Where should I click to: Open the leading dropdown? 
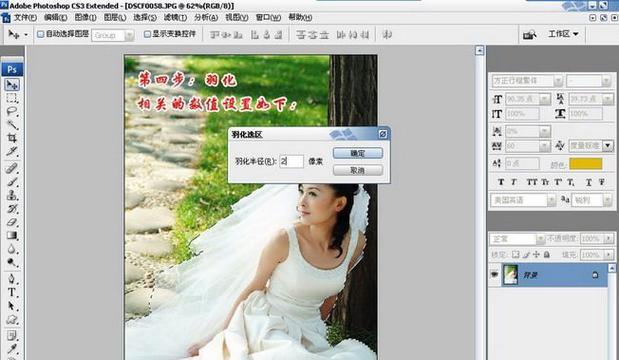[x=608, y=99]
